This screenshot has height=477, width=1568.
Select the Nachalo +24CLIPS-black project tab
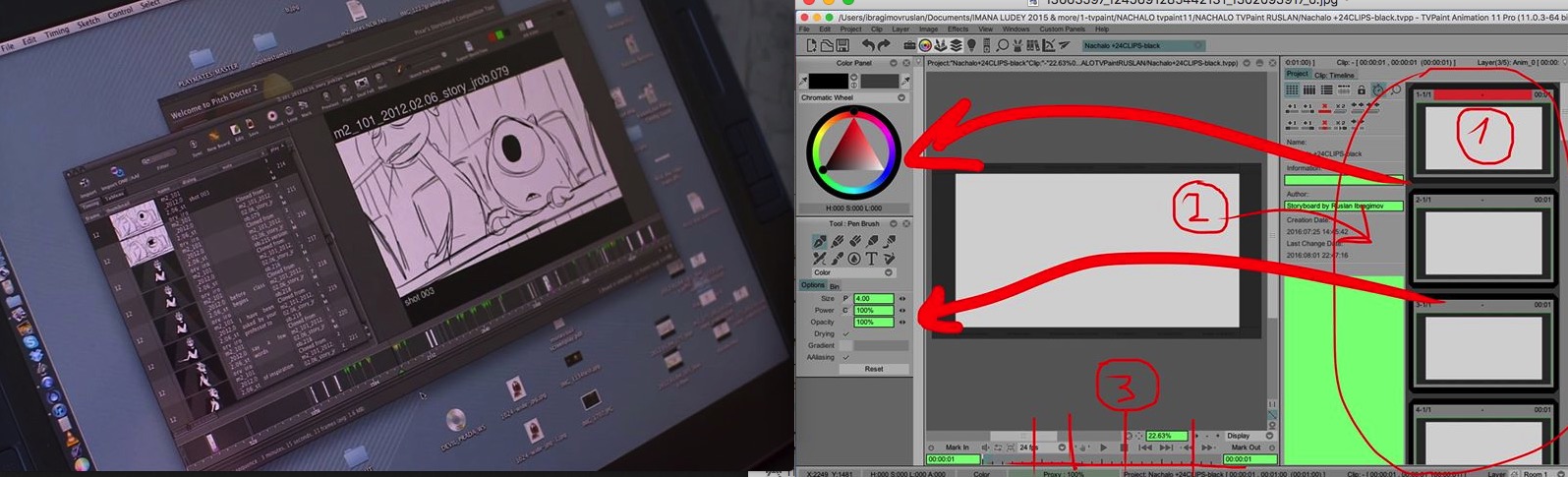point(1144,45)
